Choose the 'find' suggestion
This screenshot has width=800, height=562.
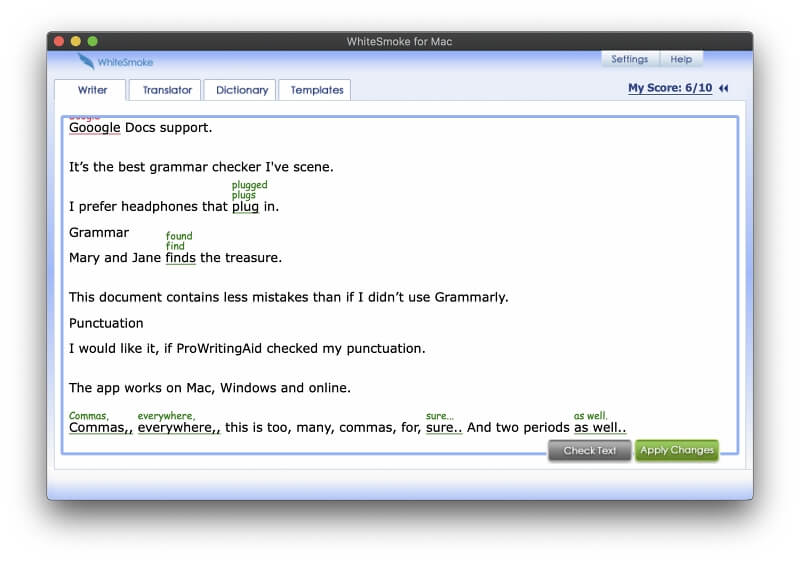pos(175,246)
